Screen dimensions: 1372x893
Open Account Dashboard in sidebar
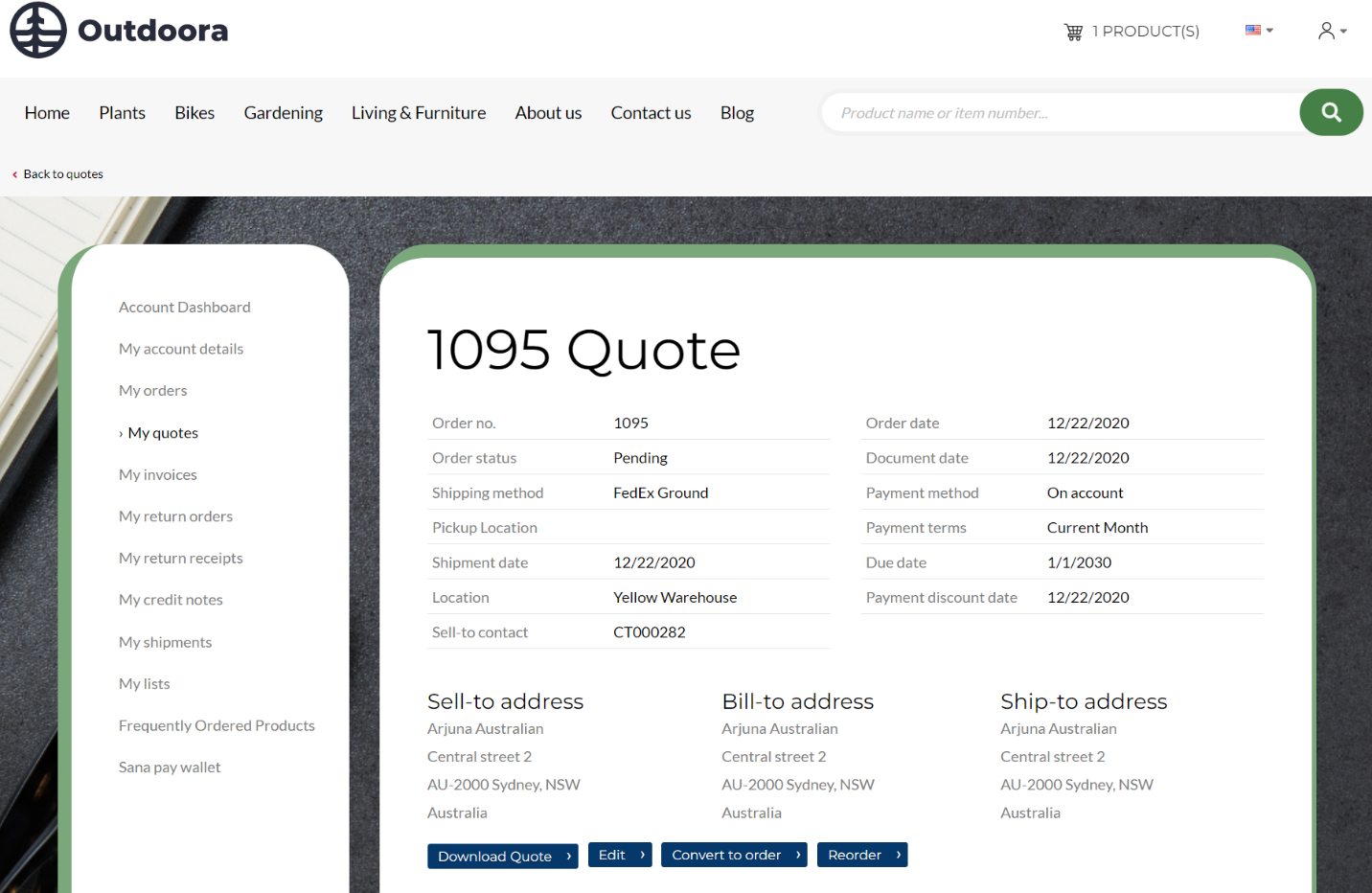click(x=185, y=308)
